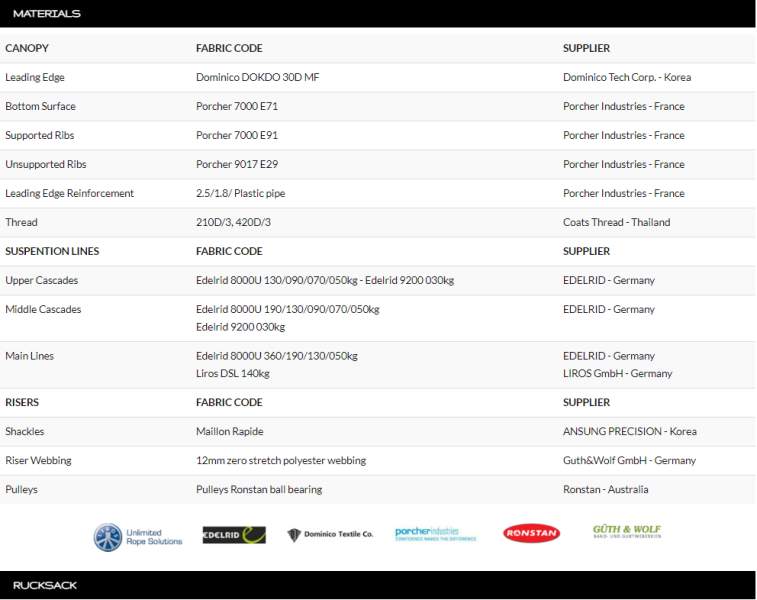Select the 'Shackles' row label

(25, 431)
